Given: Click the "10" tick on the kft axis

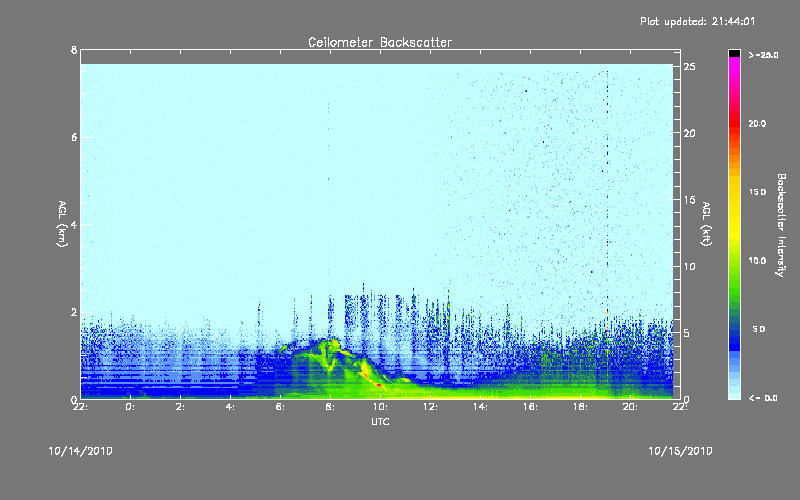Looking at the screenshot, I should coord(690,266).
